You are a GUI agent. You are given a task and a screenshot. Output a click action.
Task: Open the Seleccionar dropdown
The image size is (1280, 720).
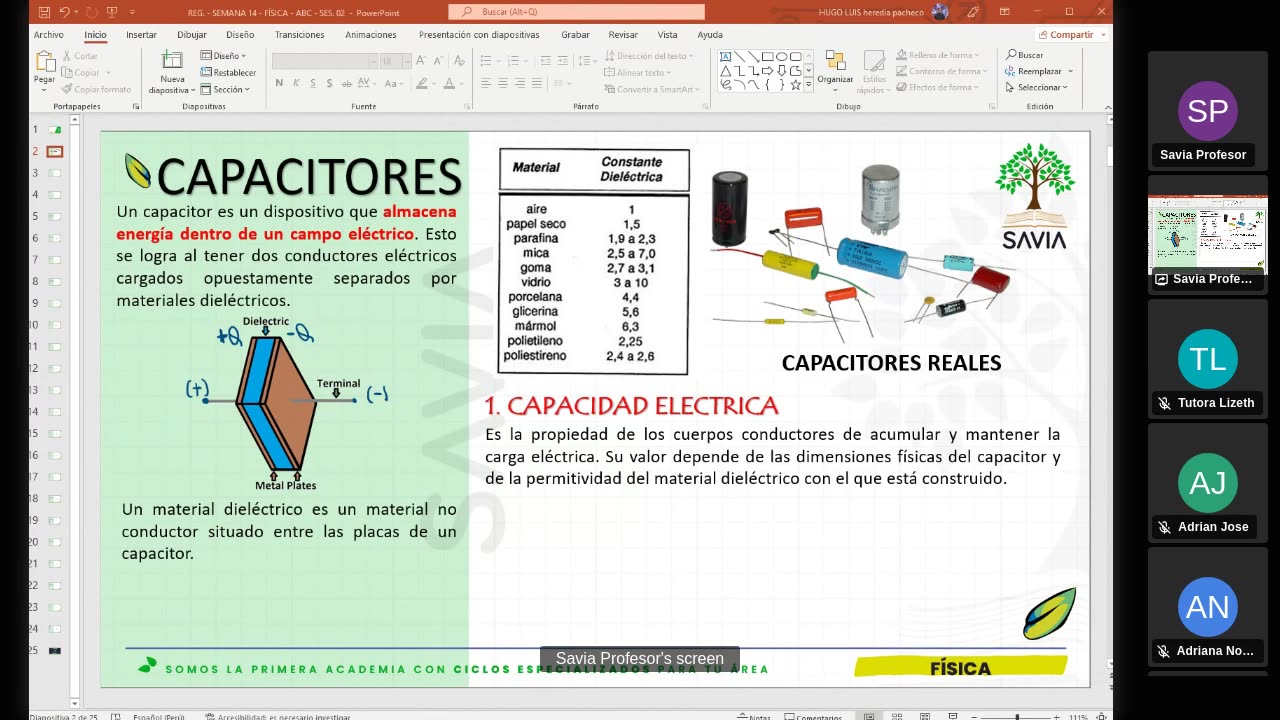pyautogui.click(x=1037, y=87)
